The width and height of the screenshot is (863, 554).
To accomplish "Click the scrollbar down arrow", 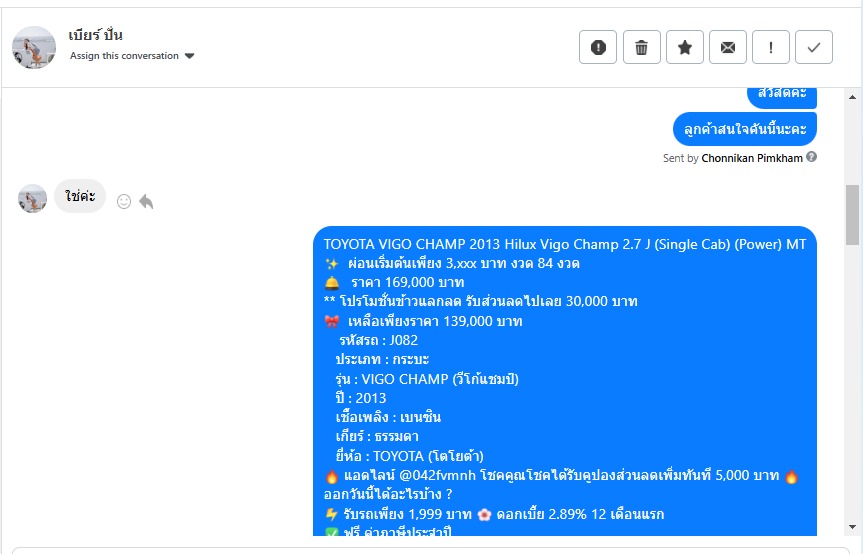I will (853, 526).
